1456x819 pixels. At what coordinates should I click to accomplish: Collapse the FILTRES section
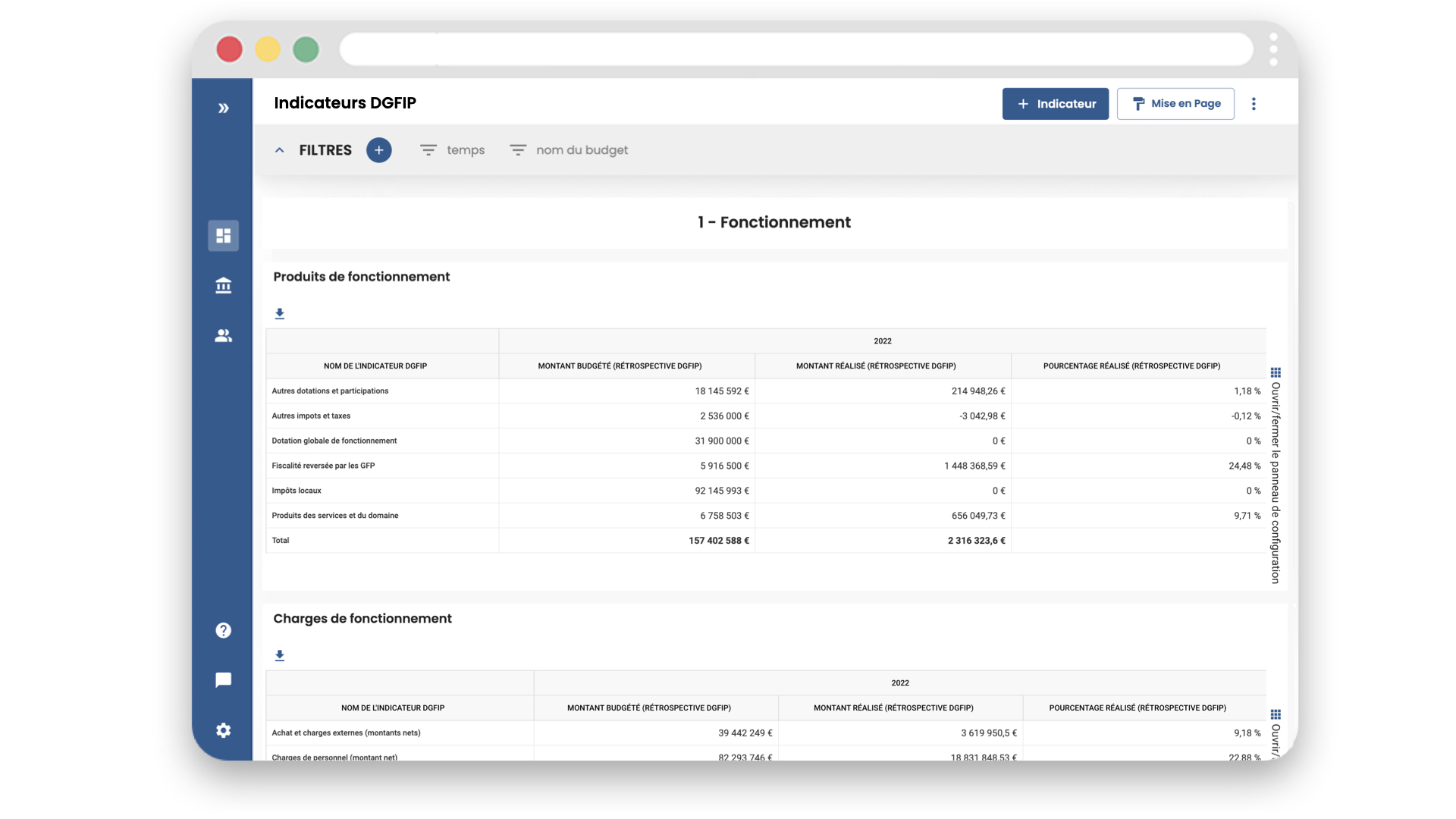279,150
